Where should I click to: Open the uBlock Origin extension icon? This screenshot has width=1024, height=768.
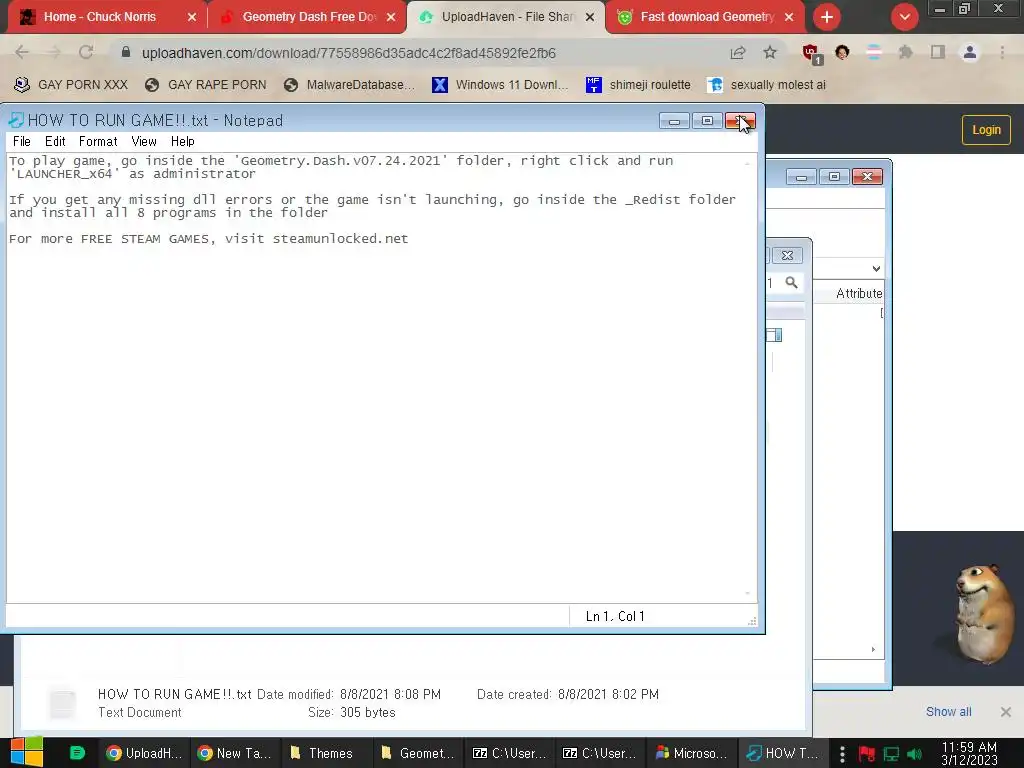coord(811,53)
